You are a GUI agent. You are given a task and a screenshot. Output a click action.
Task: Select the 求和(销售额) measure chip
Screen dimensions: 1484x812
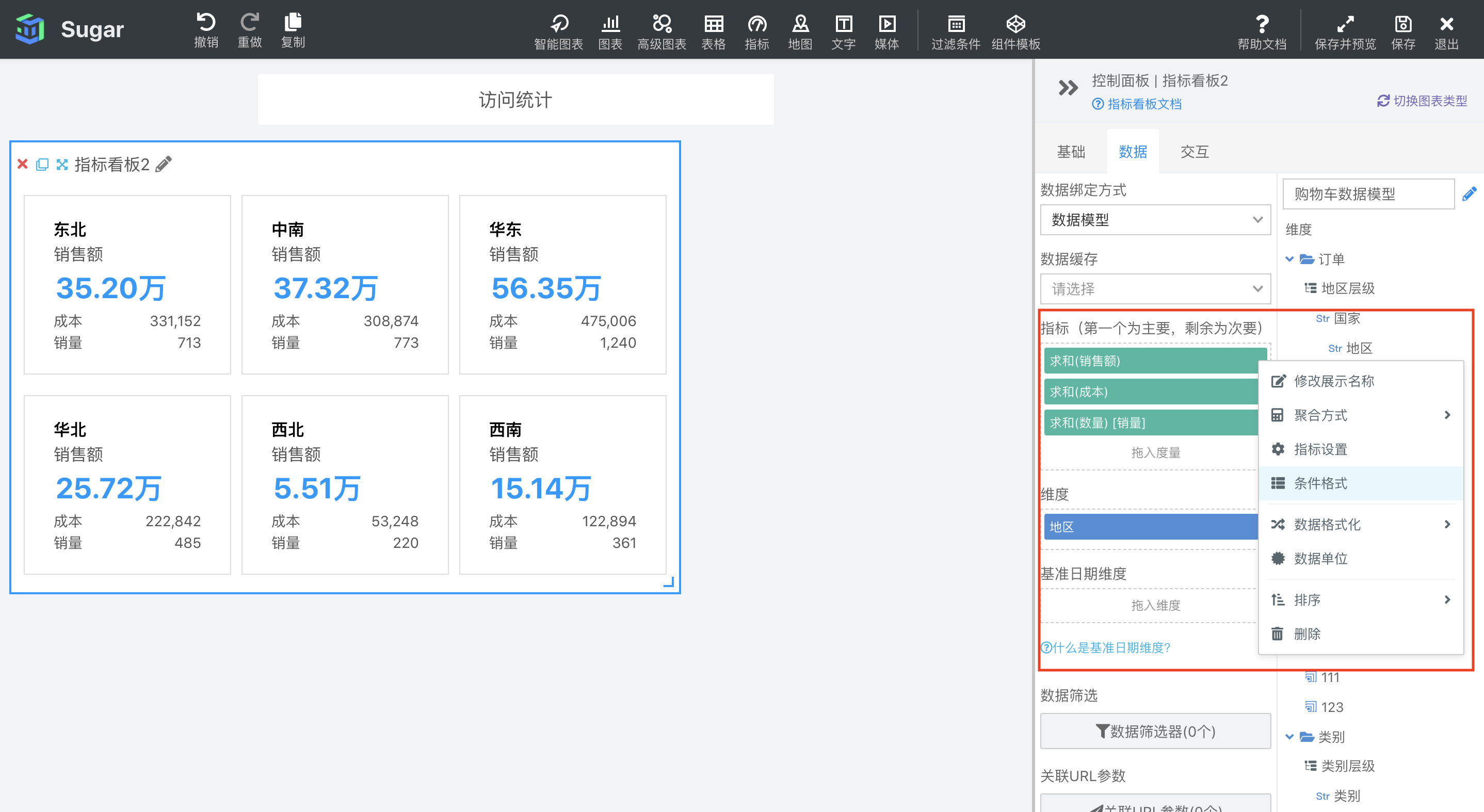(x=1155, y=361)
